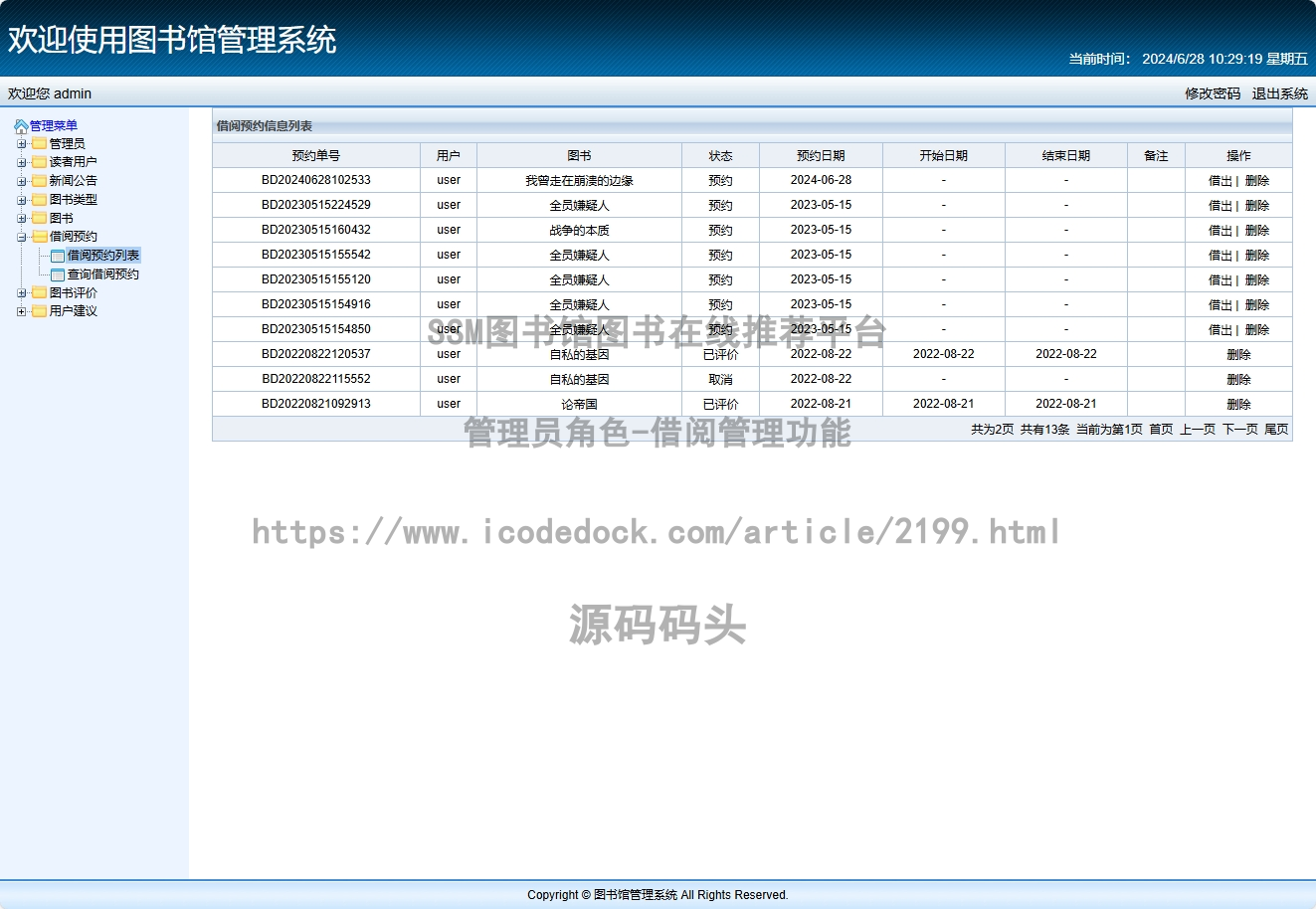The width and height of the screenshot is (1316, 909).
Task: Click 借出 for order BD20240628102533
Action: click(1221, 181)
